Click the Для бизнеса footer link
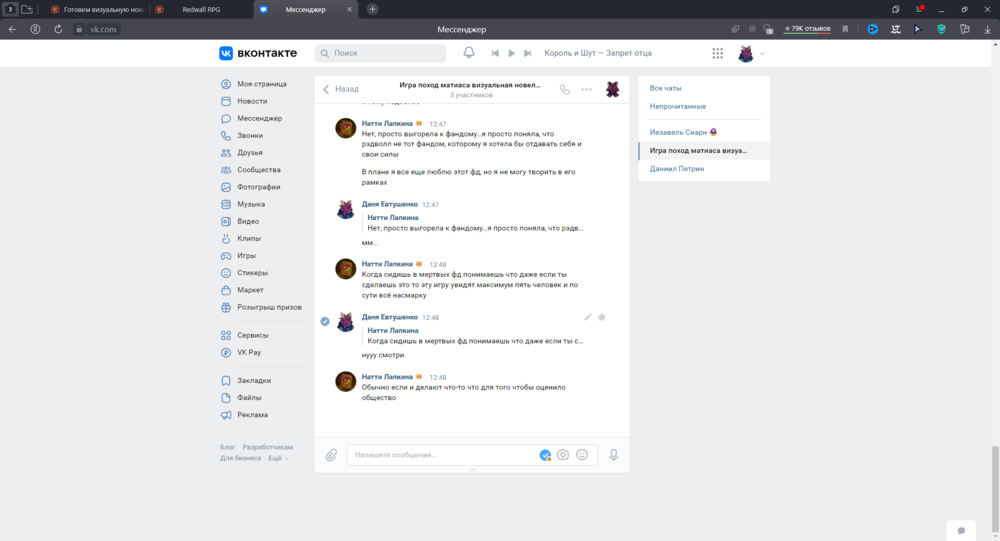This screenshot has height=541, width=1000. [x=240, y=458]
